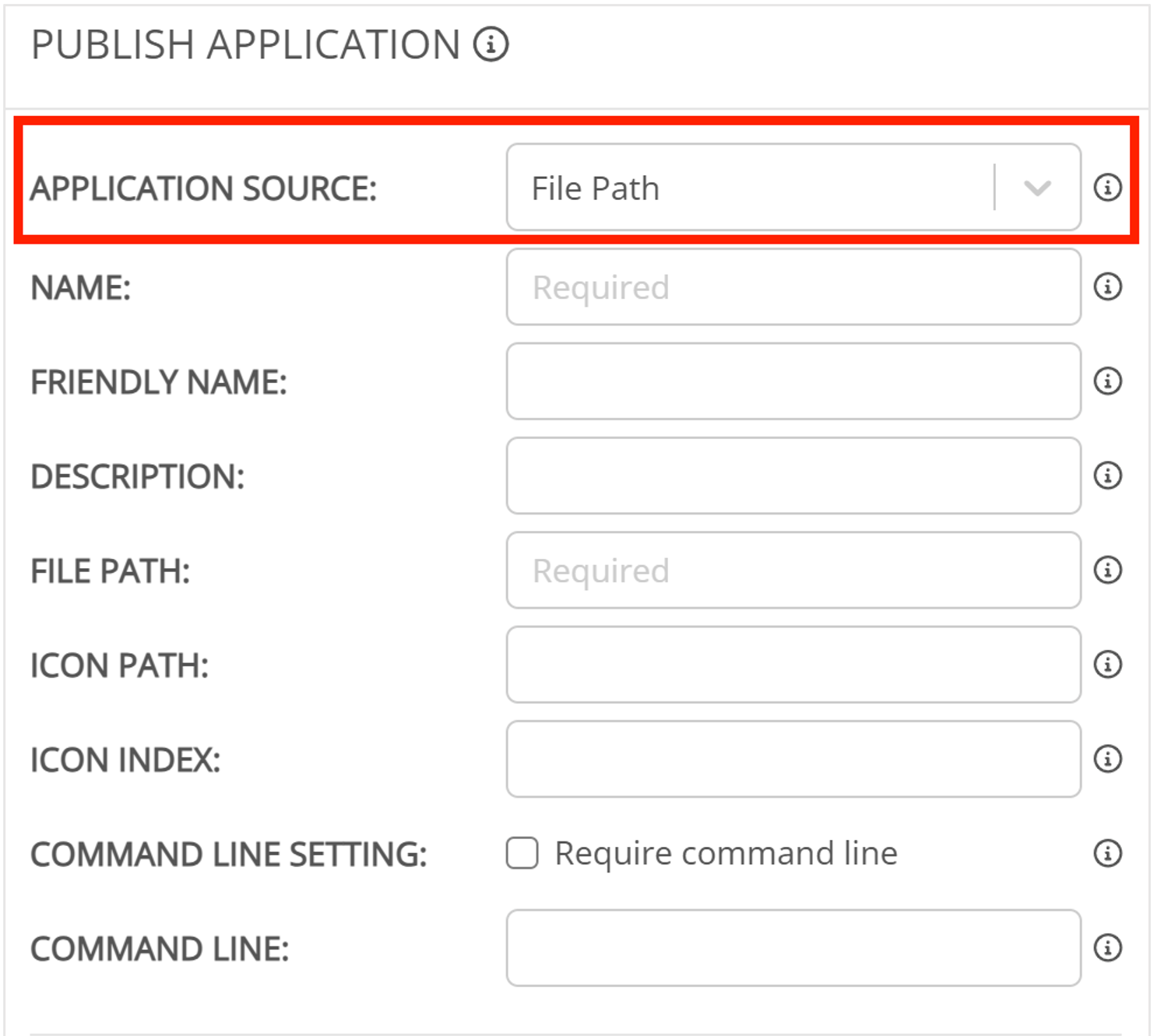This screenshot has width=1154, height=1036.
Task: Click into the Name input field
Action: pyautogui.click(x=793, y=287)
